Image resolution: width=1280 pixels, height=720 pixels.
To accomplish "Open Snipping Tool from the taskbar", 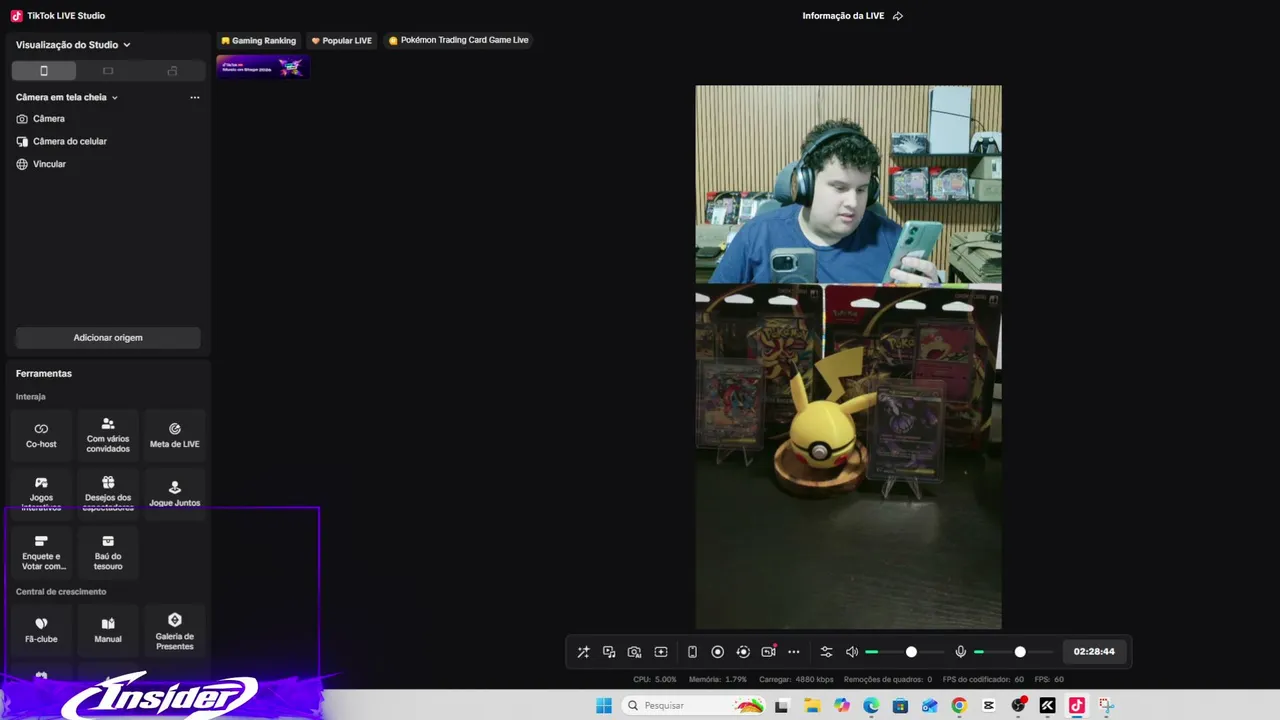I will [x=1106, y=706].
